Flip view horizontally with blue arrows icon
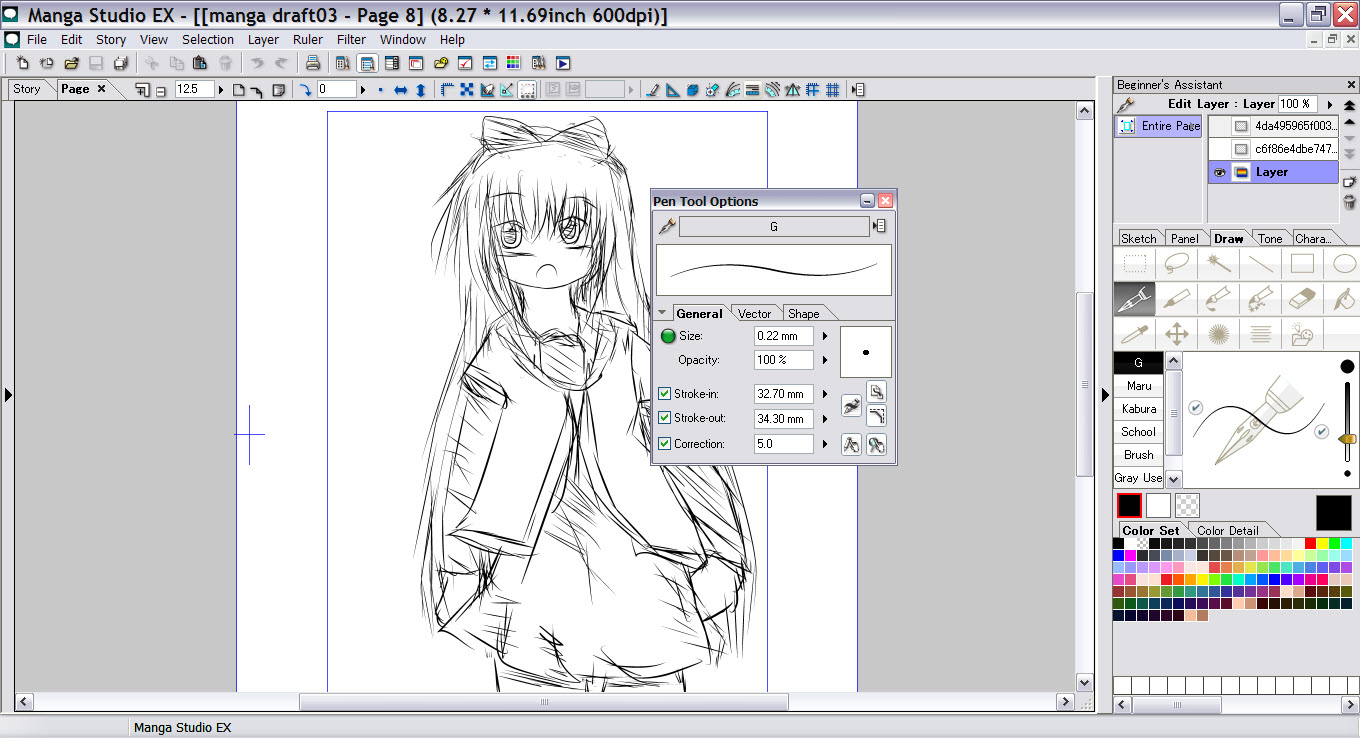1360x738 pixels. [400, 90]
